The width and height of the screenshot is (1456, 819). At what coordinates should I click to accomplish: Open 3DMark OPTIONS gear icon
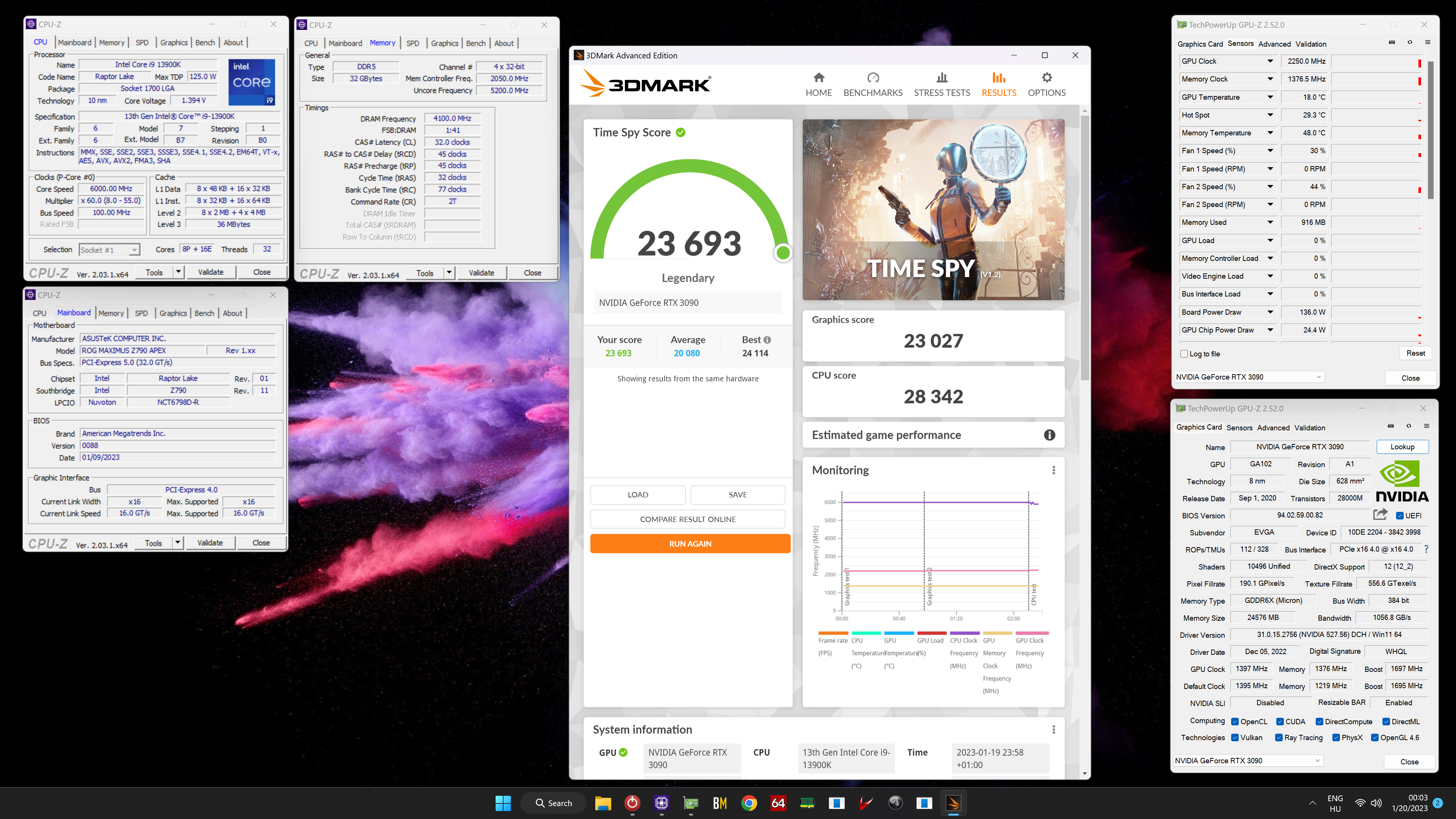1047,77
